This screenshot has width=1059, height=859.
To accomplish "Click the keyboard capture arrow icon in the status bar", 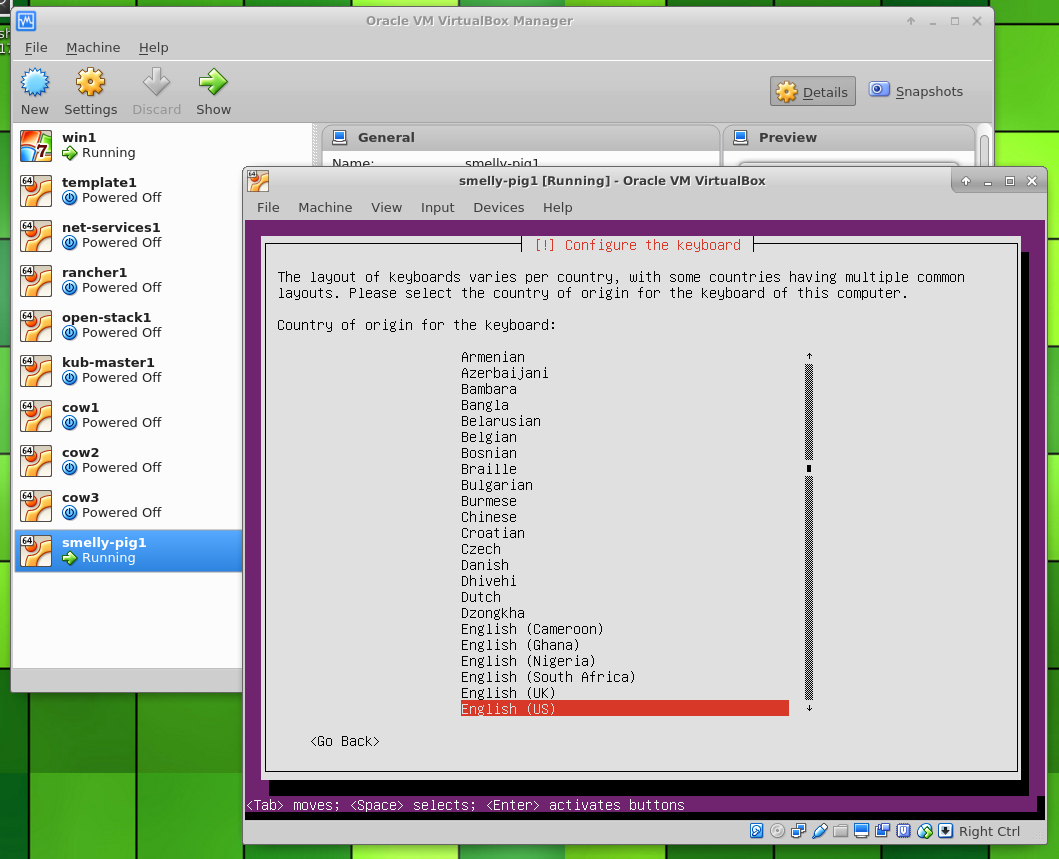I will pyautogui.click(x=946, y=831).
